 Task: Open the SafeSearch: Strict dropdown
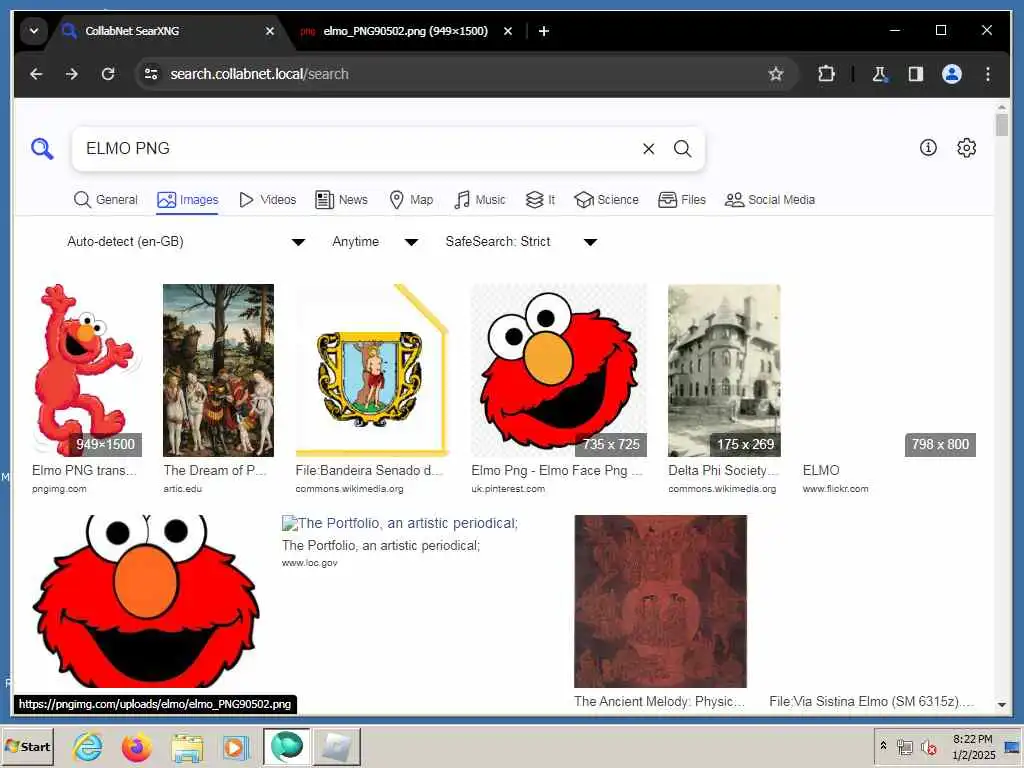[x=520, y=242]
